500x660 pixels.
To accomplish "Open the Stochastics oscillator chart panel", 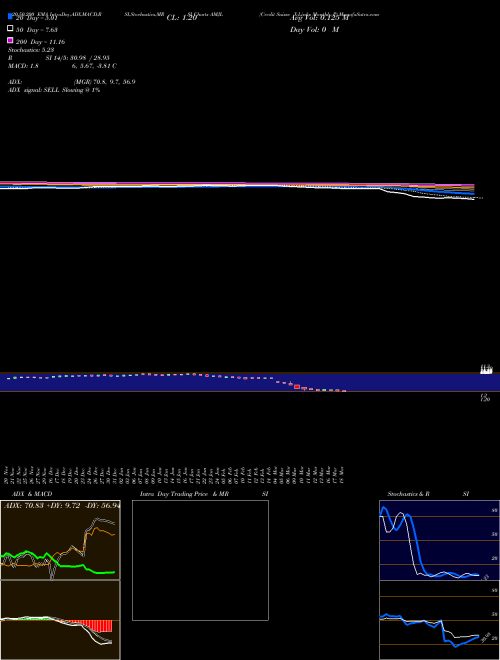I will click(x=439, y=540).
